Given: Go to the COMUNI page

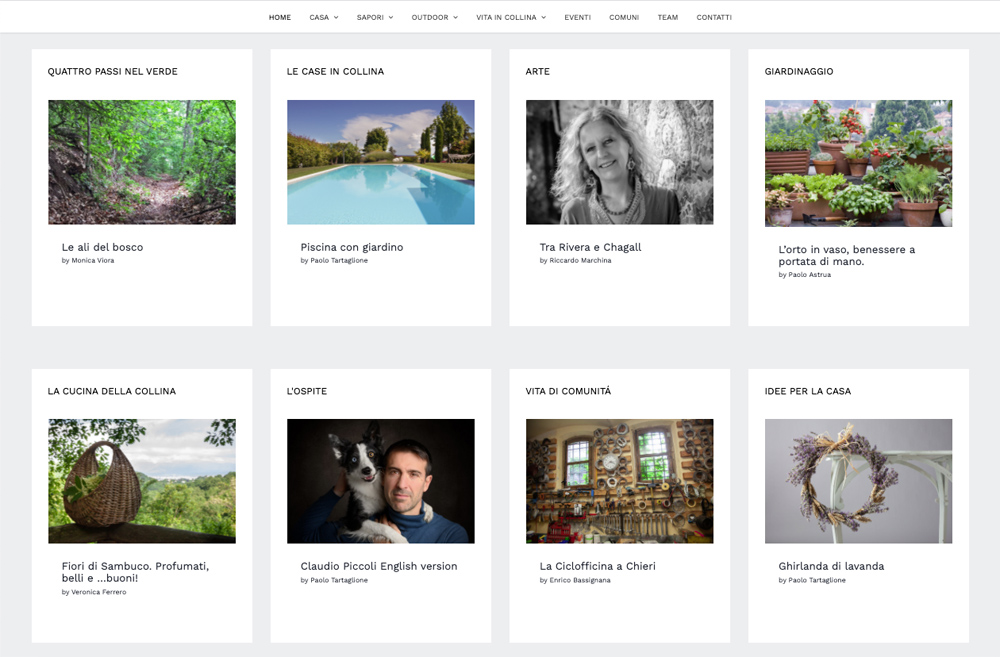Looking at the screenshot, I should (x=624, y=17).
